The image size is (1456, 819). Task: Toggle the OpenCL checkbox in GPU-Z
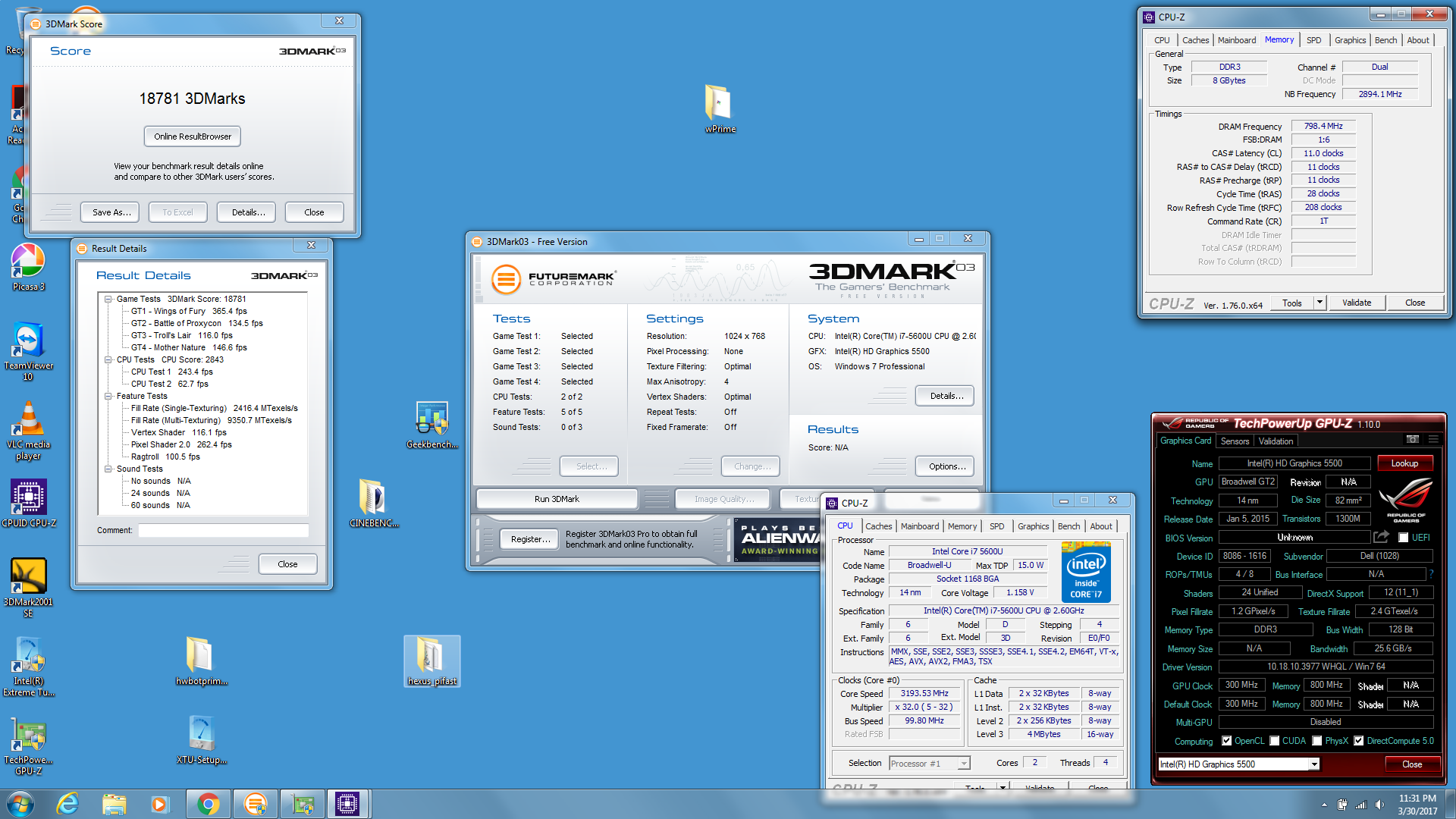[x=1226, y=741]
